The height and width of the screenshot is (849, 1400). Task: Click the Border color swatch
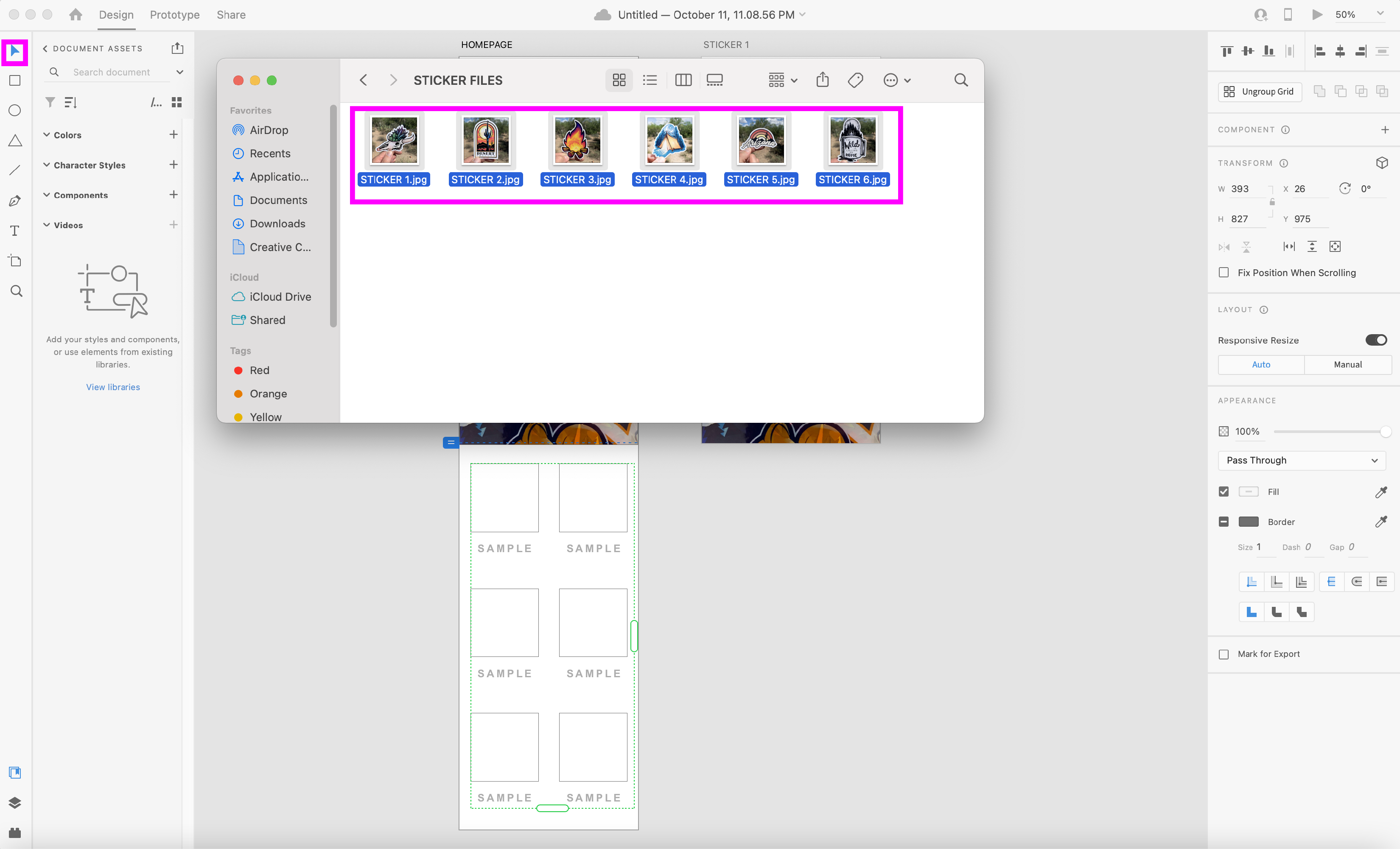click(x=1248, y=521)
